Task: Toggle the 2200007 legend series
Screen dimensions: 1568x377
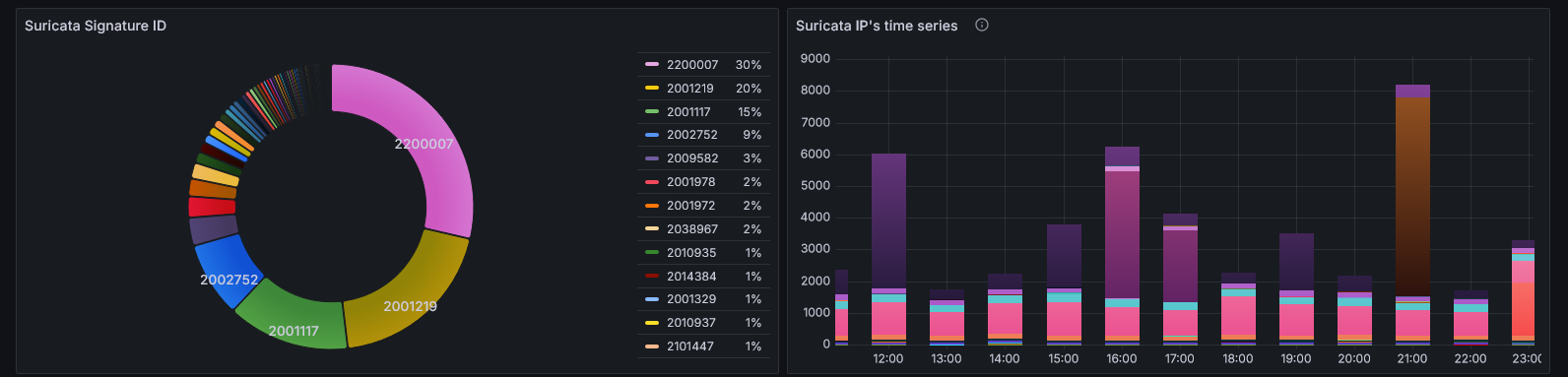Action: [x=692, y=65]
